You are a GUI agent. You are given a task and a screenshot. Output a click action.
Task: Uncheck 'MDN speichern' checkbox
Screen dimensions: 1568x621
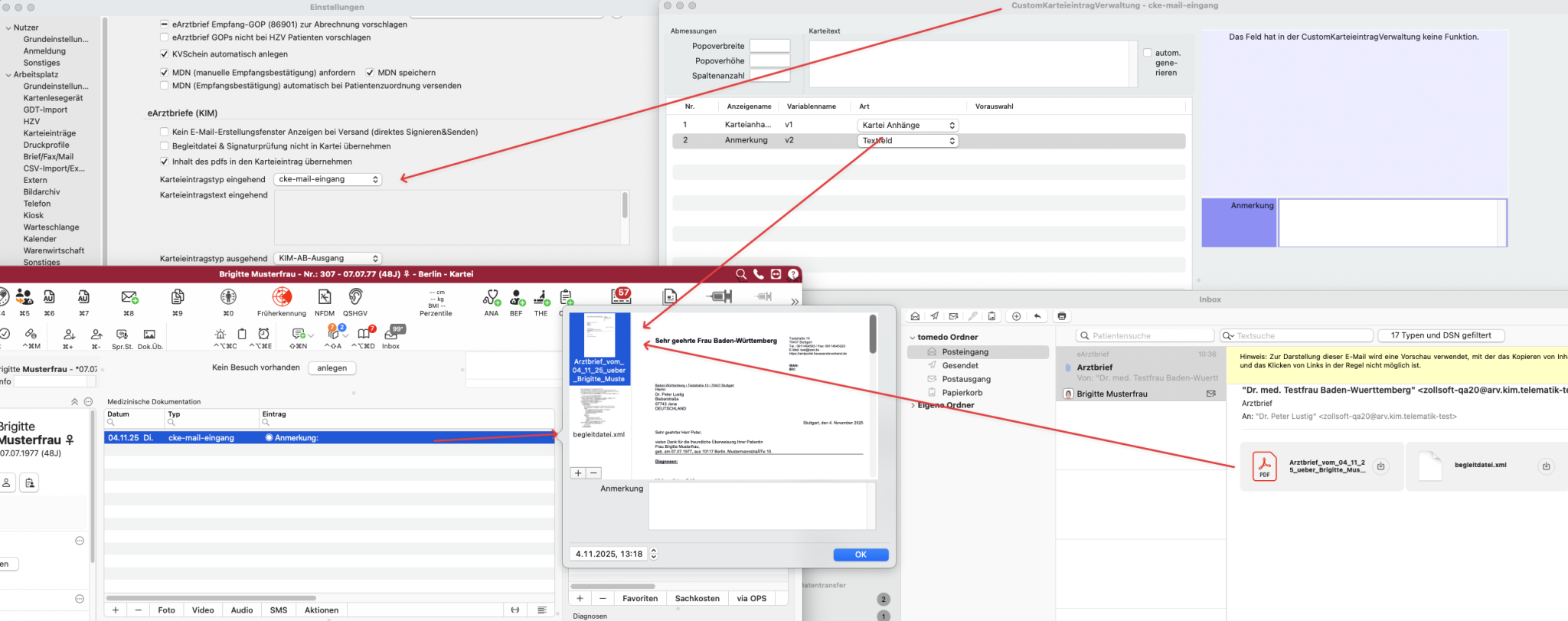point(370,73)
